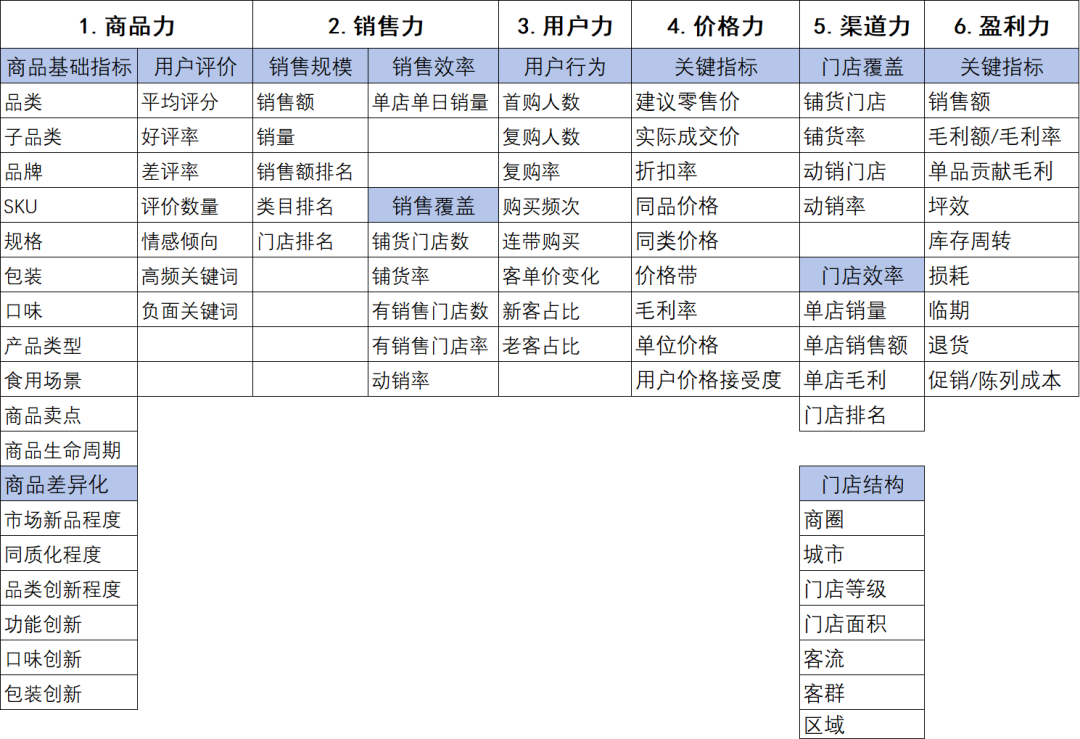
Task: Click the "首购人数" cell
Action: click(x=565, y=102)
